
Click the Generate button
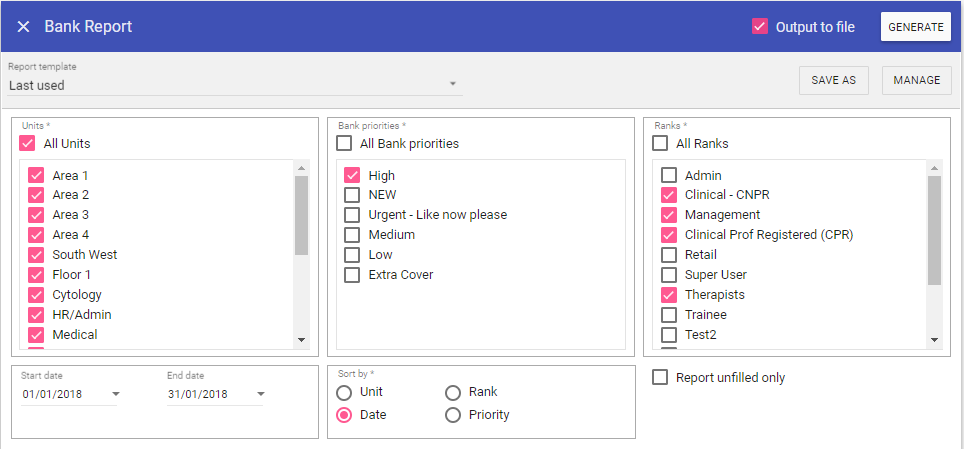[915, 27]
